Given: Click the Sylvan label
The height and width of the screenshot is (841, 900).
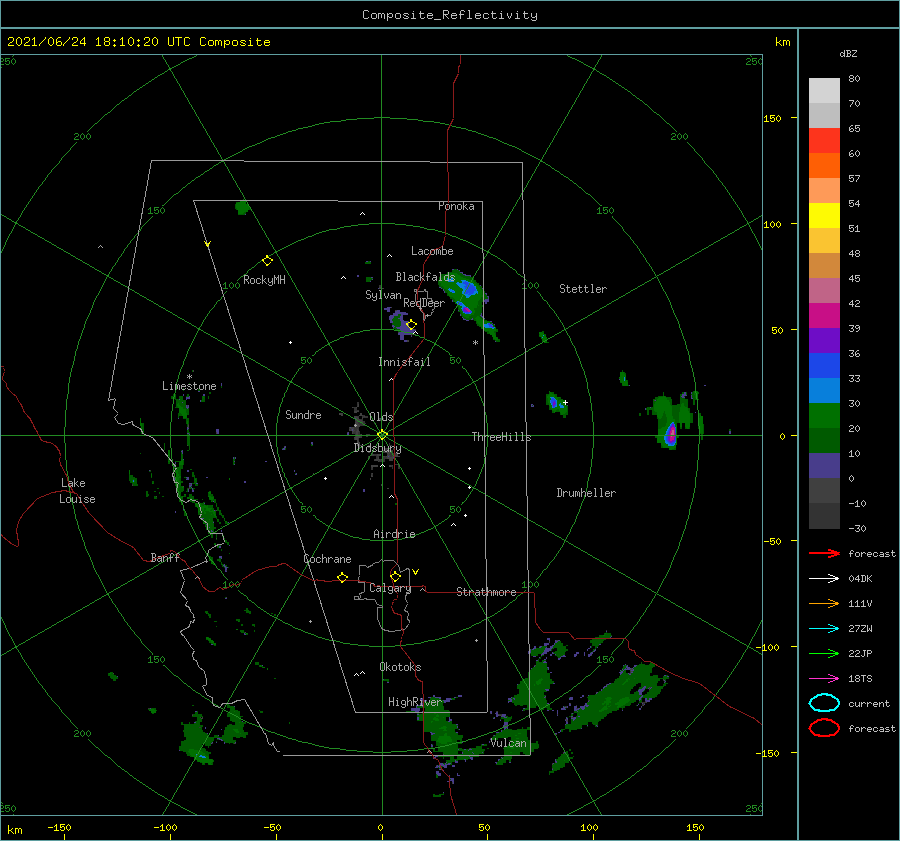Looking at the screenshot, I should 383,295.
